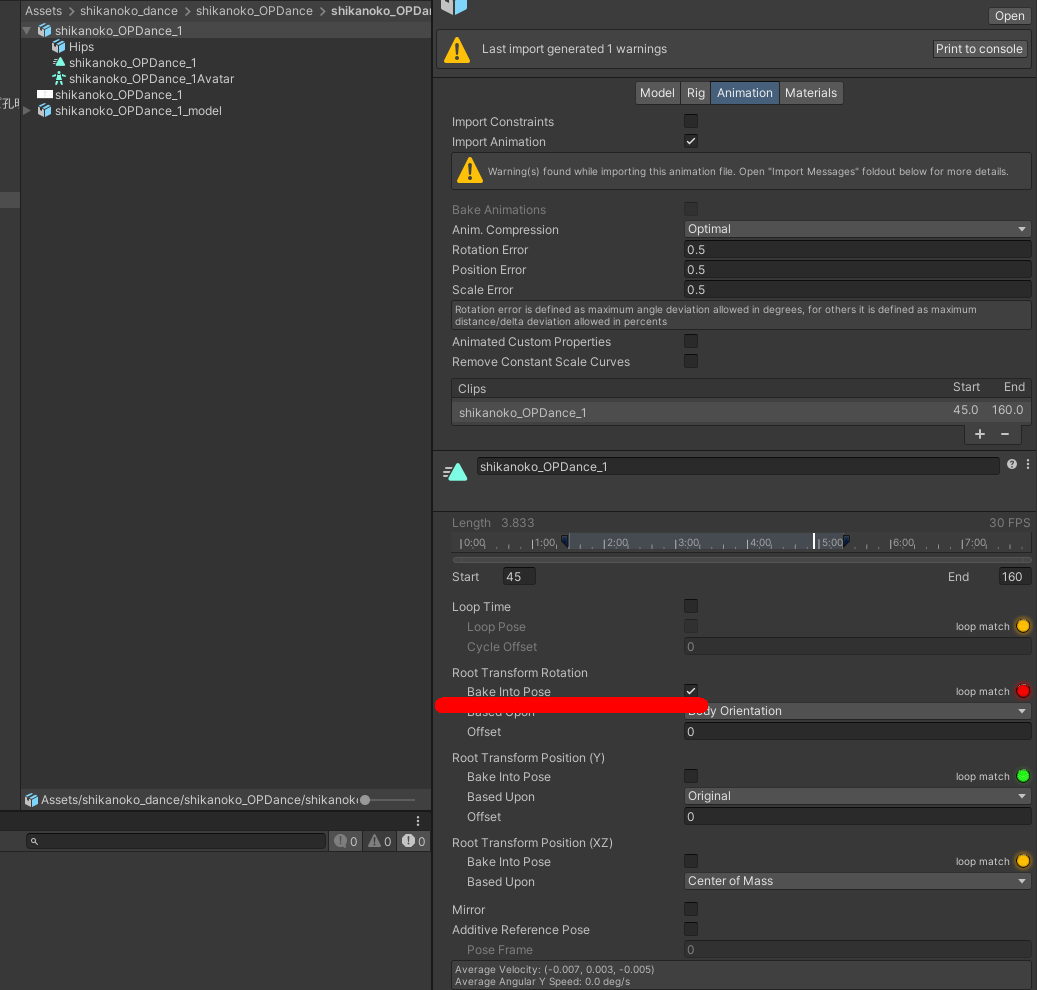Screen dimensions: 1037x990
Task: Click Loop Pose yellow loop match indicator
Action: pos(1023,626)
